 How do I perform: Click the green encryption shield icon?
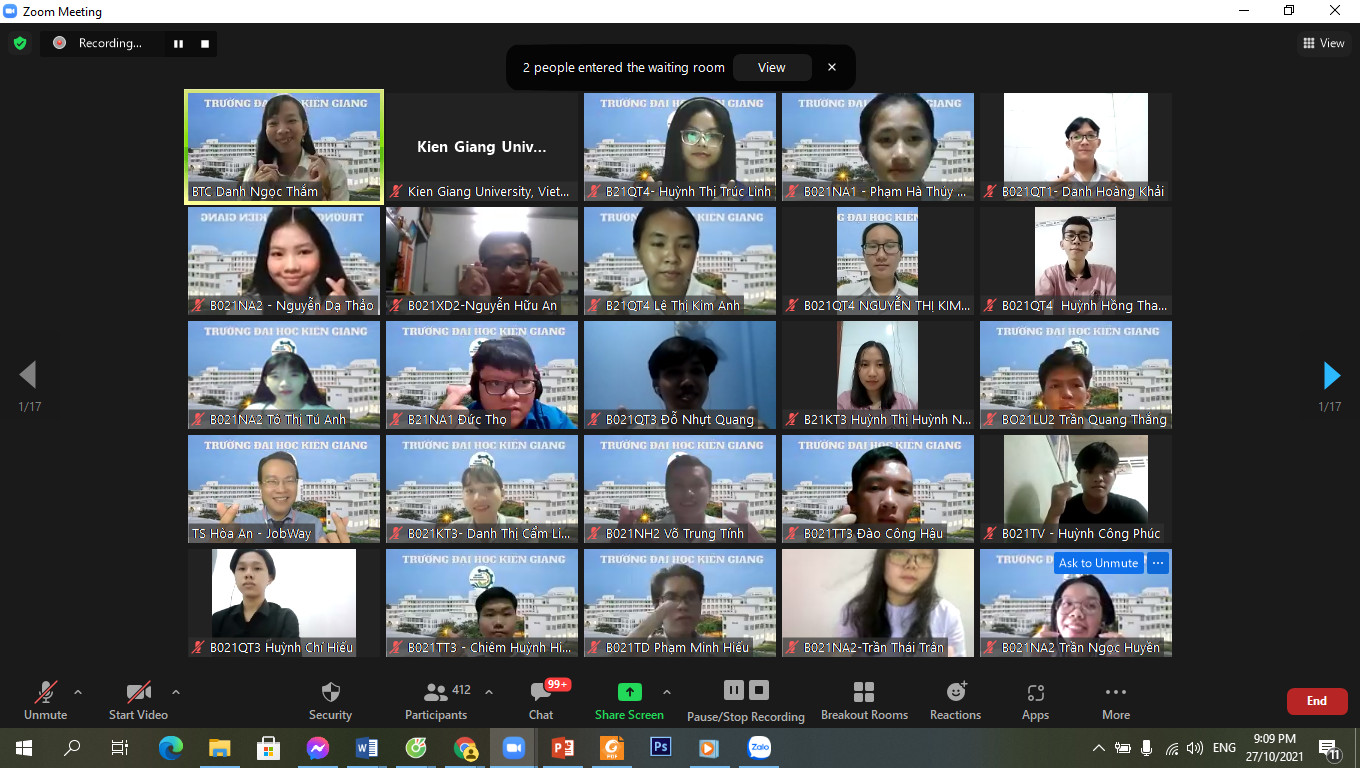(x=20, y=43)
